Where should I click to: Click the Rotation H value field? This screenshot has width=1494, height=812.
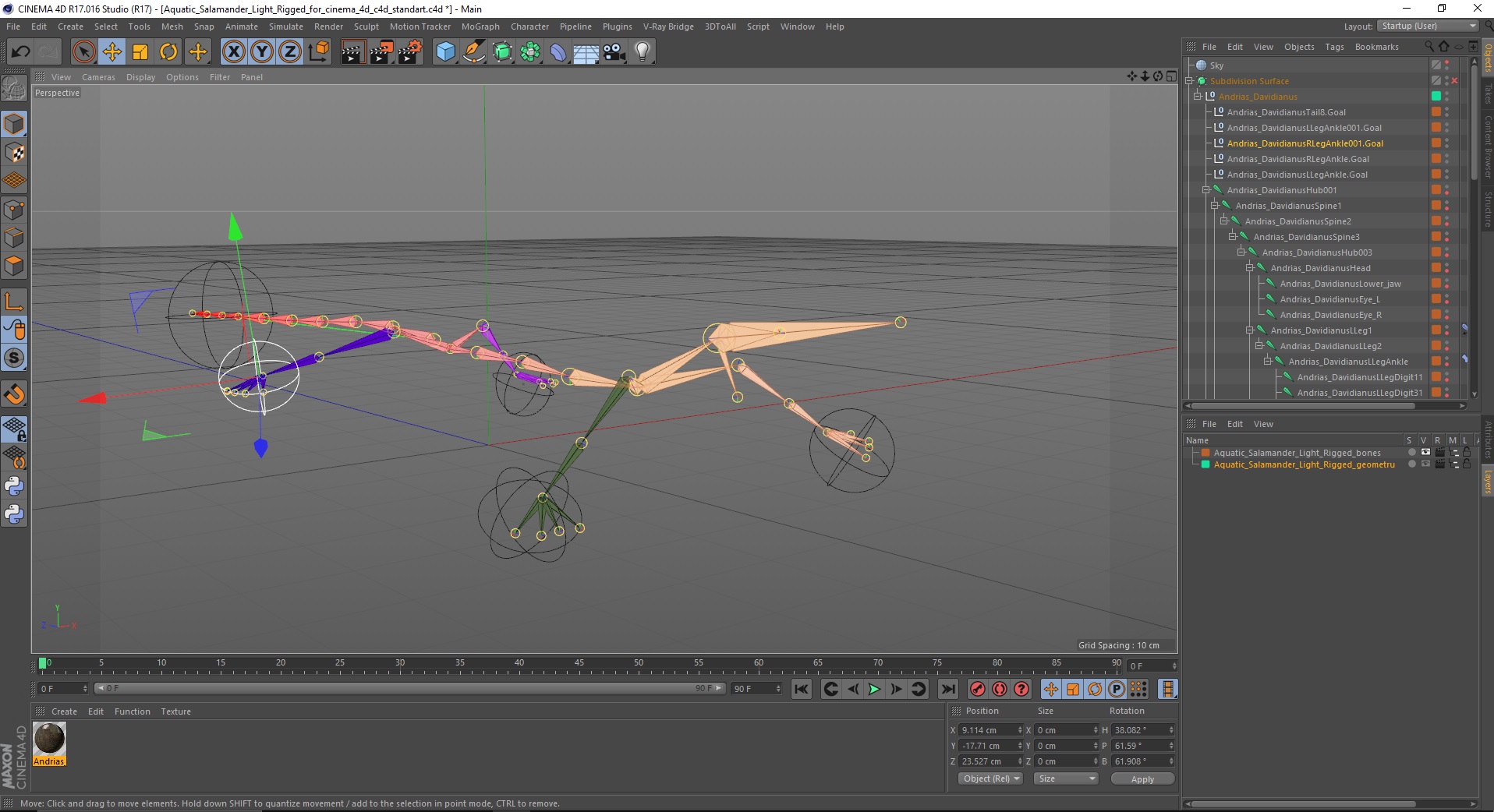1142,730
